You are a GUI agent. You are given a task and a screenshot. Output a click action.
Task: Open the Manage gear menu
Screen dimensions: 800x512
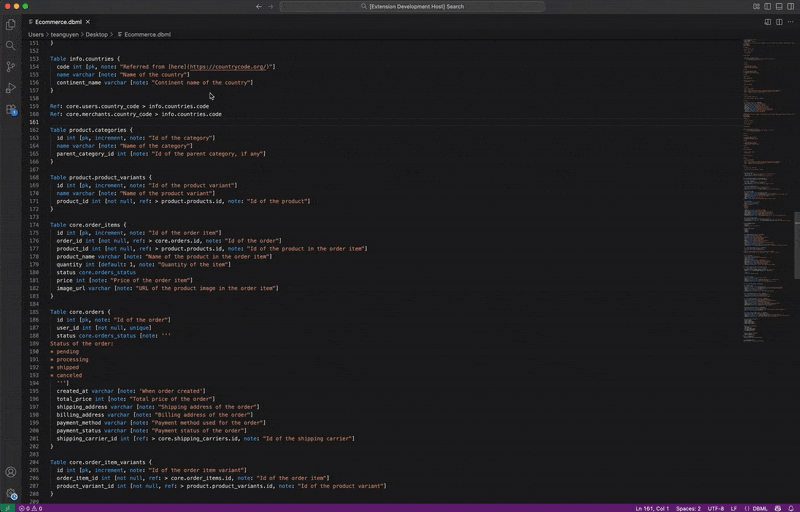click(10, 493)
